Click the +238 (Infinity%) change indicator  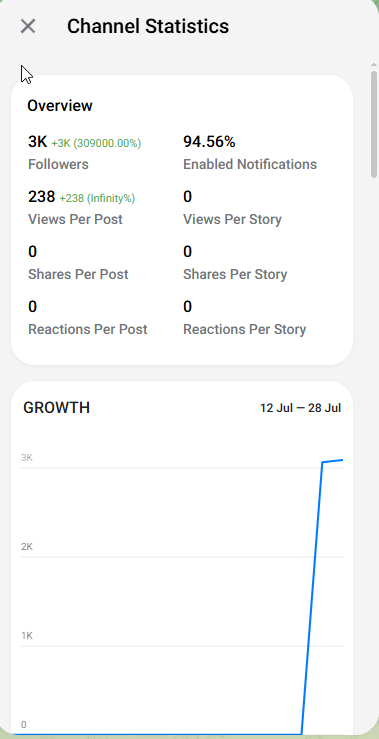click(x=97, y=198)
